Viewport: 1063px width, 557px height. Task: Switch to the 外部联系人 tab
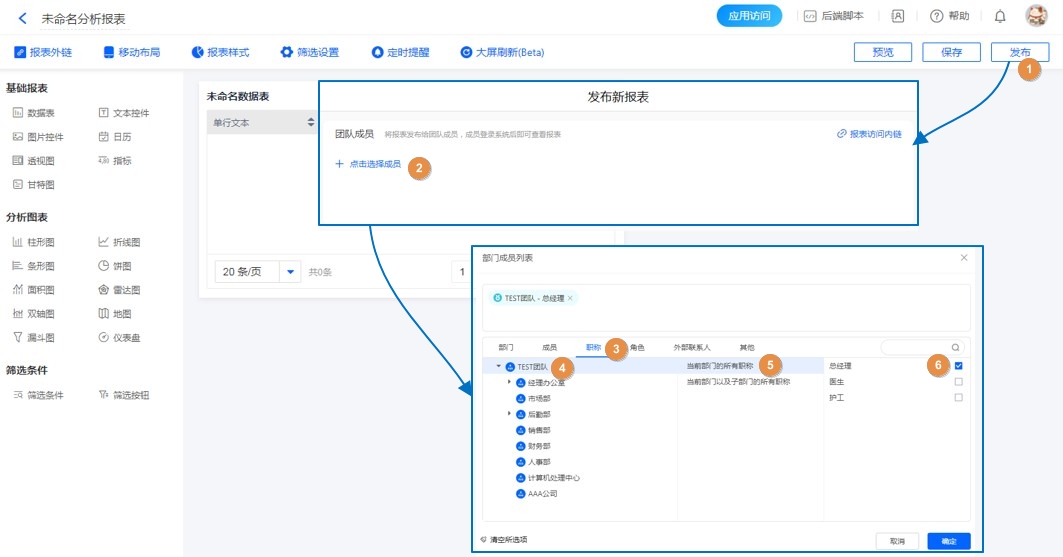click(x=691, y=348)
